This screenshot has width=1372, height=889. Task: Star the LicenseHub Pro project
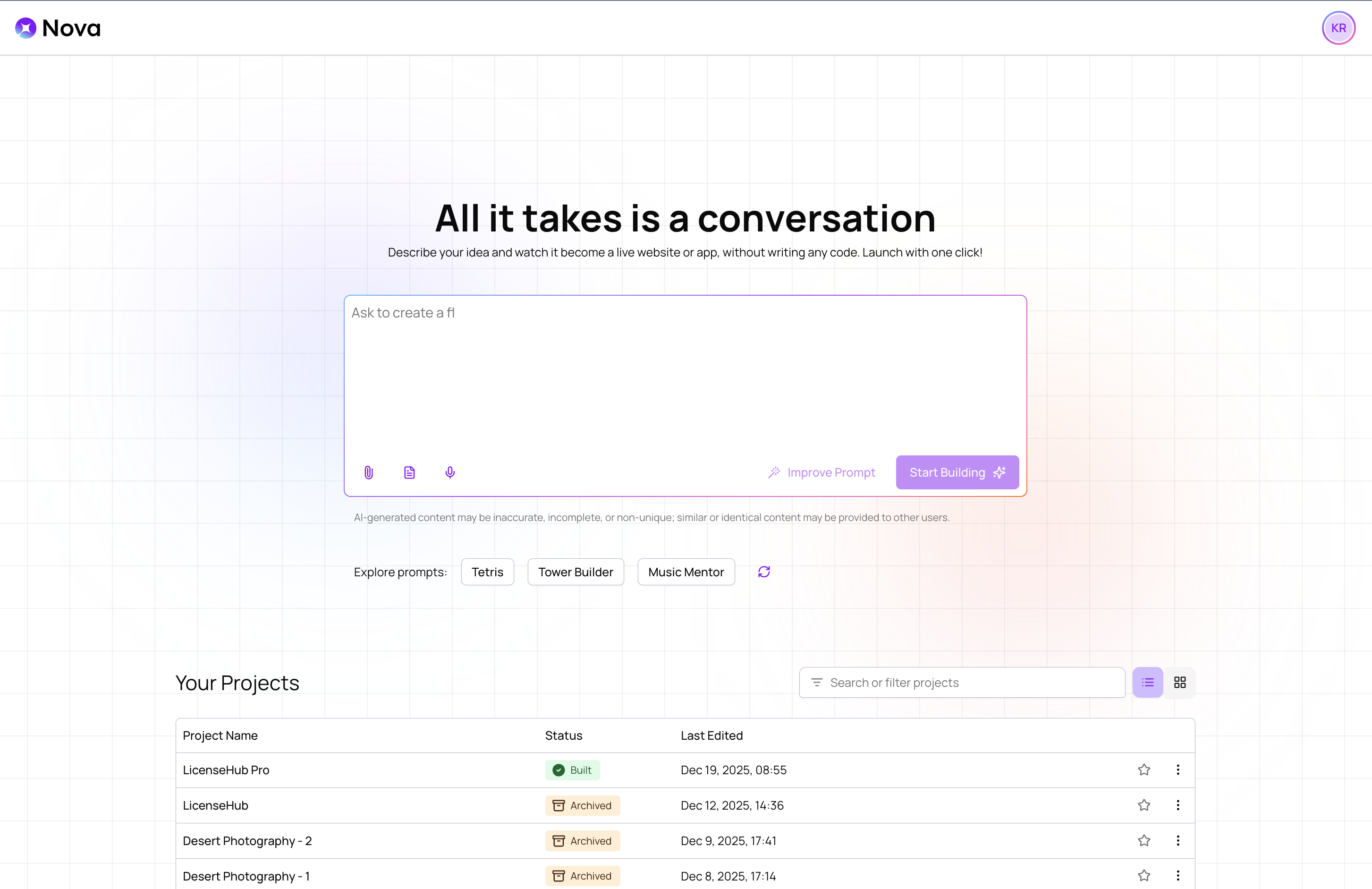click(1143, 769)
